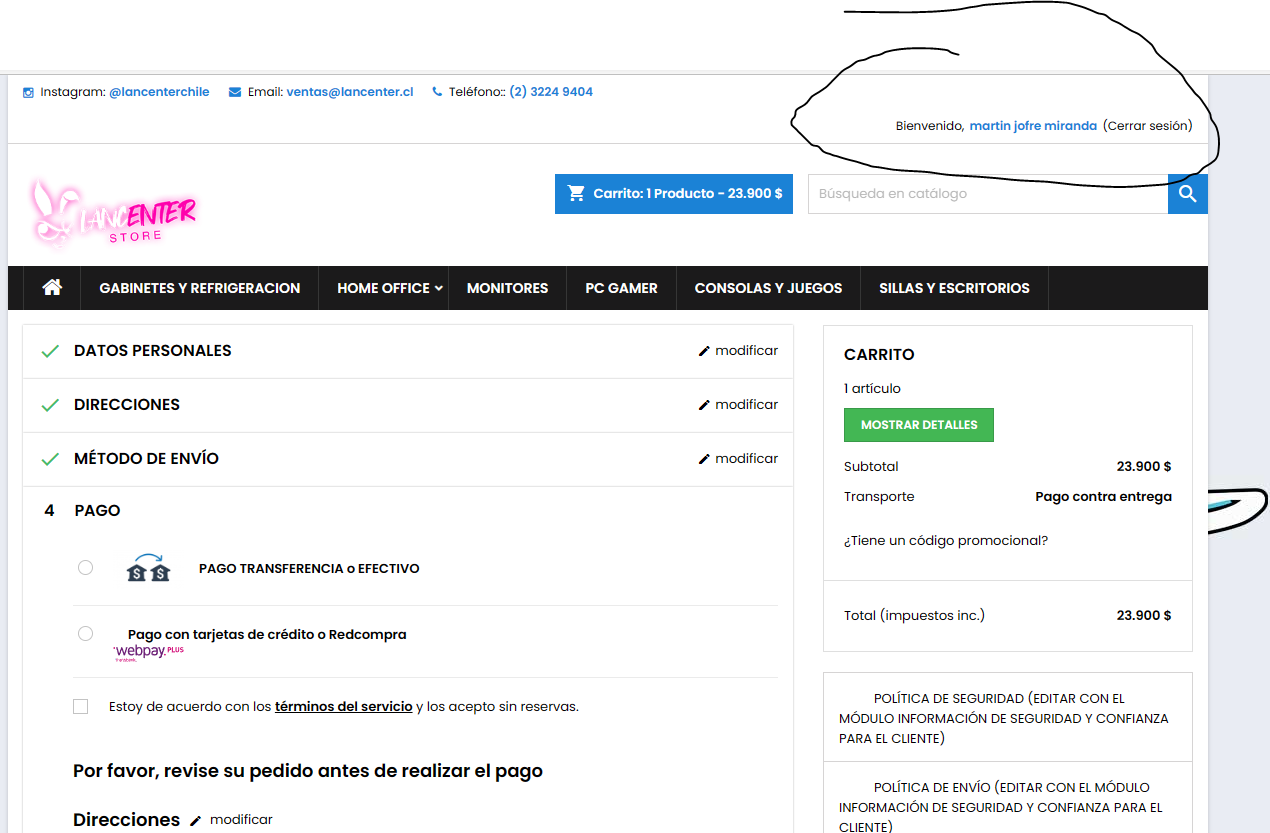This screenshot has width=1270, height=833.
Task: Click the email envelope icon
Action: [x=235, y=92]
